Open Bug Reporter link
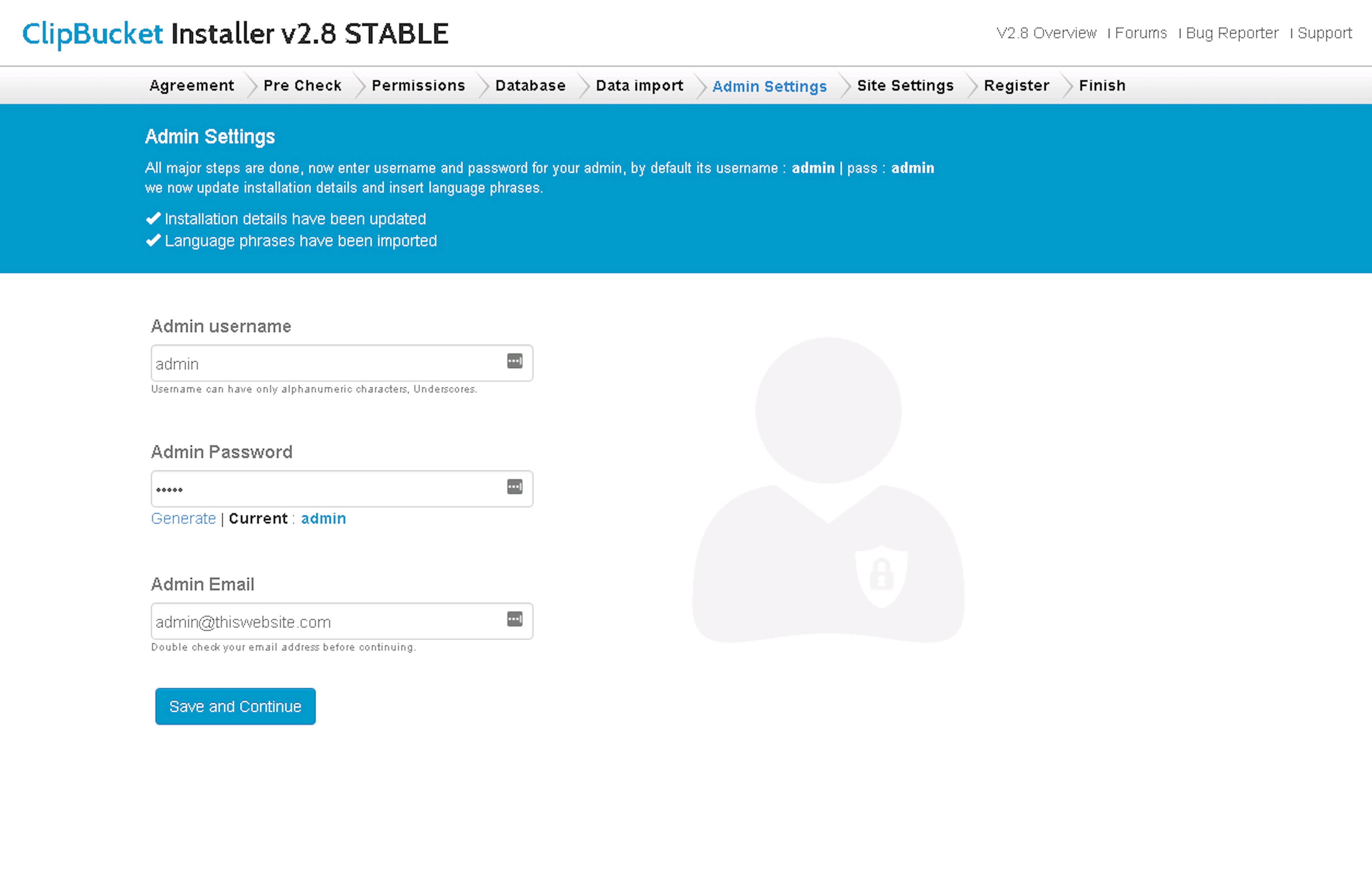1372x877 pixels. coord(1232,33)
